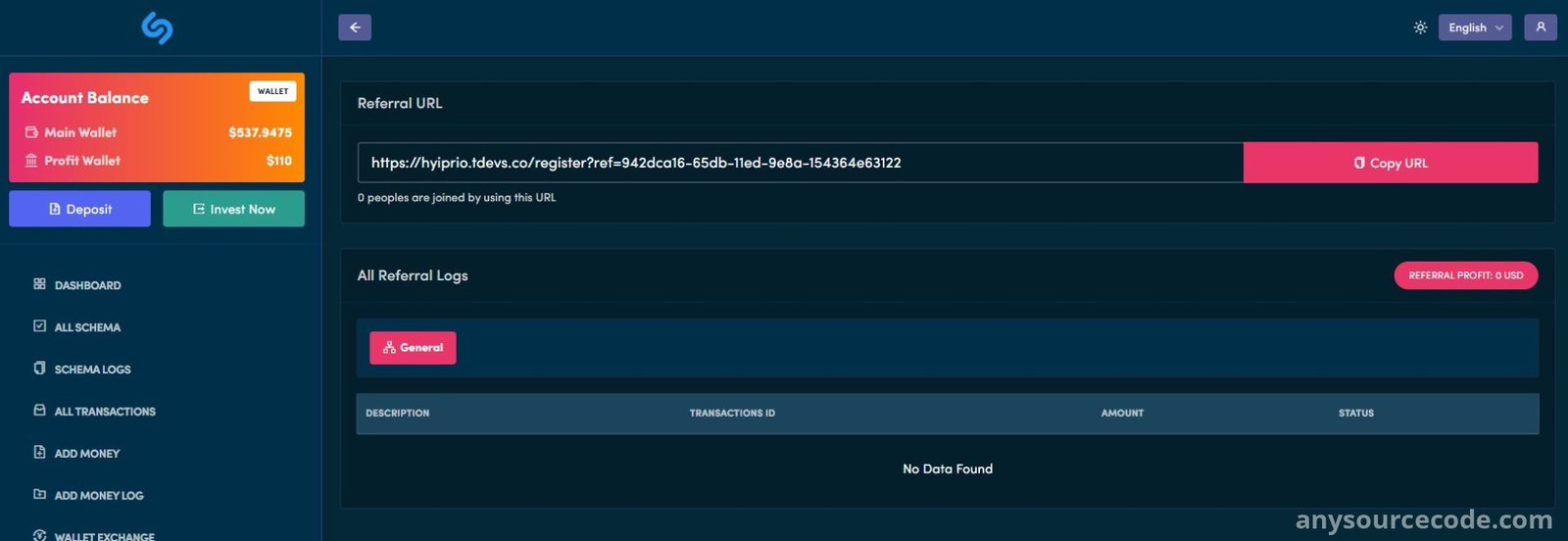Open the user profile menu

click(x=1541, y=27)
